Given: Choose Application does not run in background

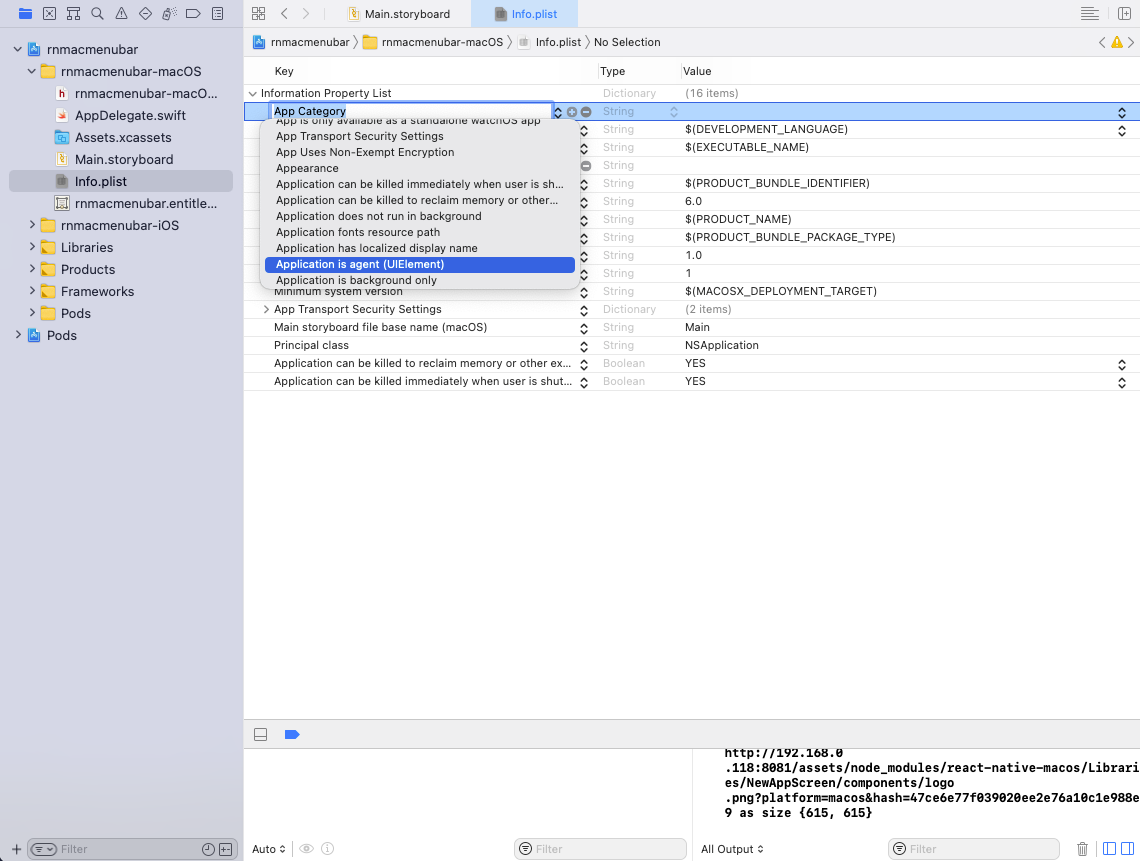Looking at the screenshot, I should pos(420,217).
